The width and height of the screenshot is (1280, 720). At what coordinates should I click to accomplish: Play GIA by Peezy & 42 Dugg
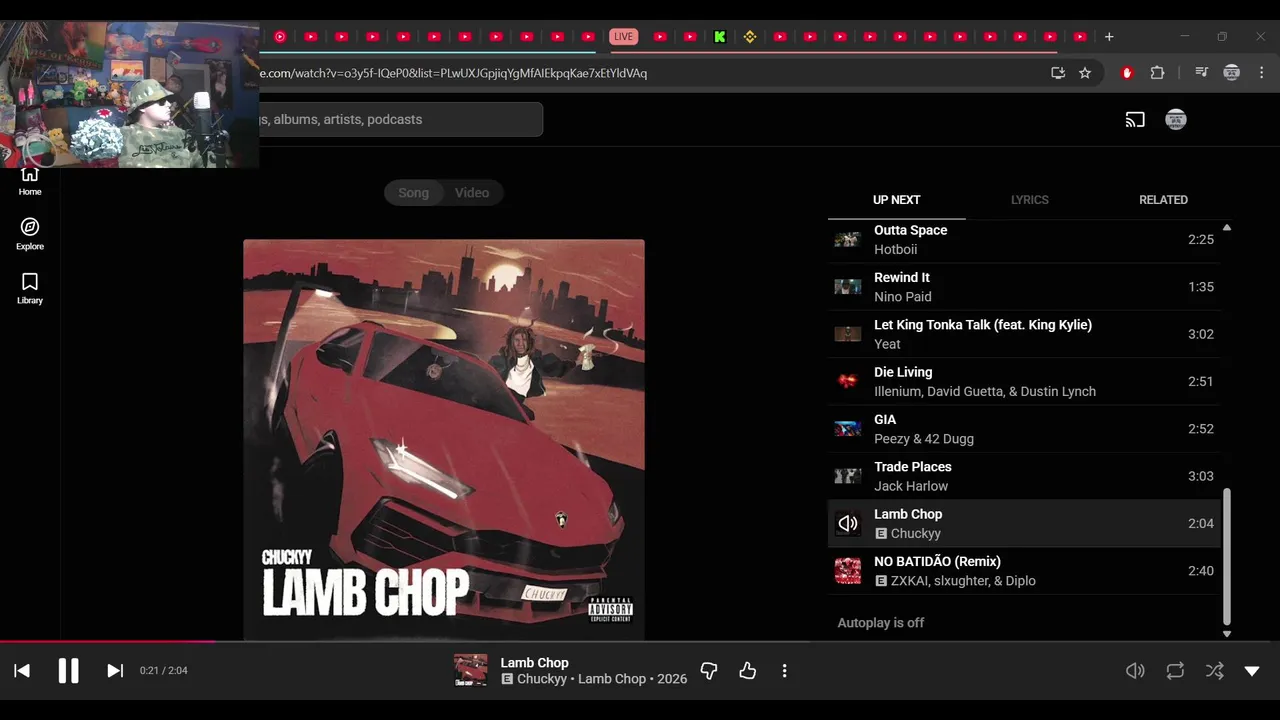click(1024, 429)
